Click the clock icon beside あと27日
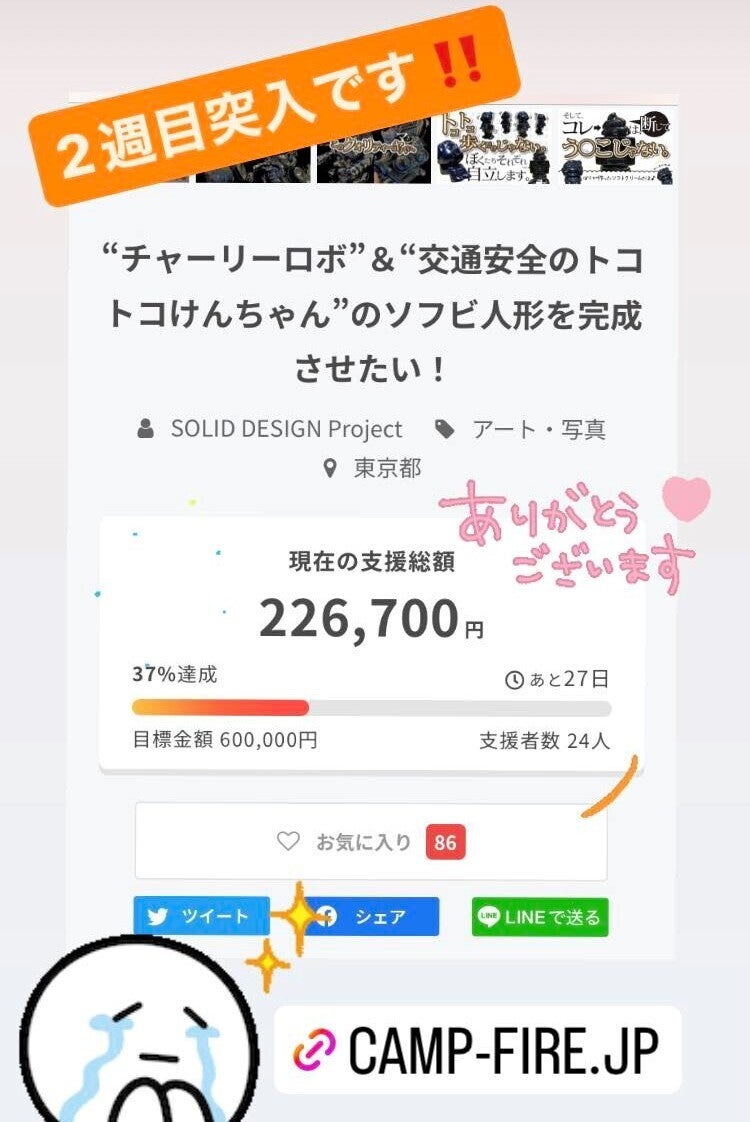Viewport: 750px width, 1122px height. click(x=514, y=680)
